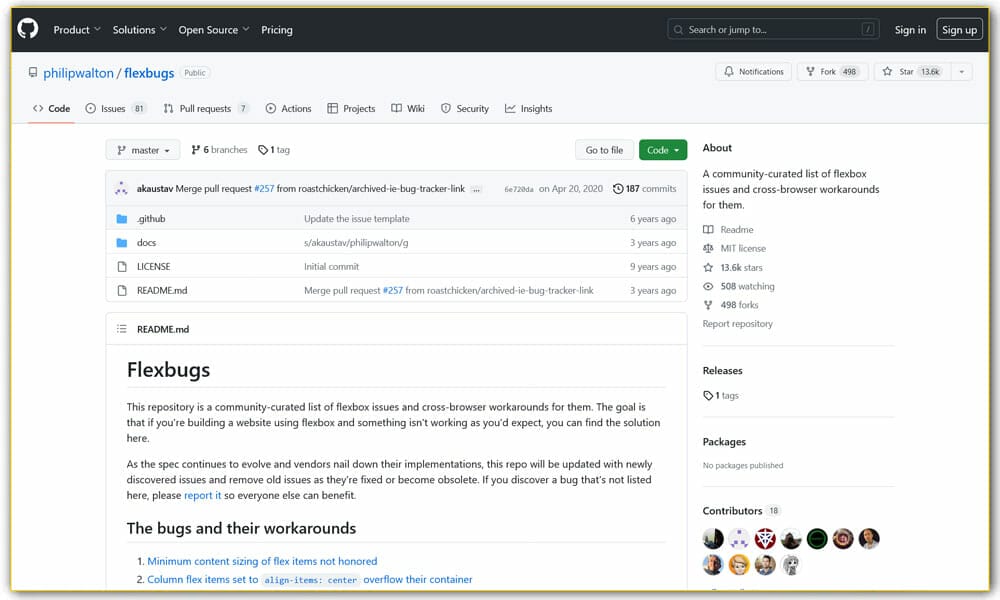Viewport: 1000px width, 600px height.
Task: Click the .github folder icon
Action: [x=122, y=219]
